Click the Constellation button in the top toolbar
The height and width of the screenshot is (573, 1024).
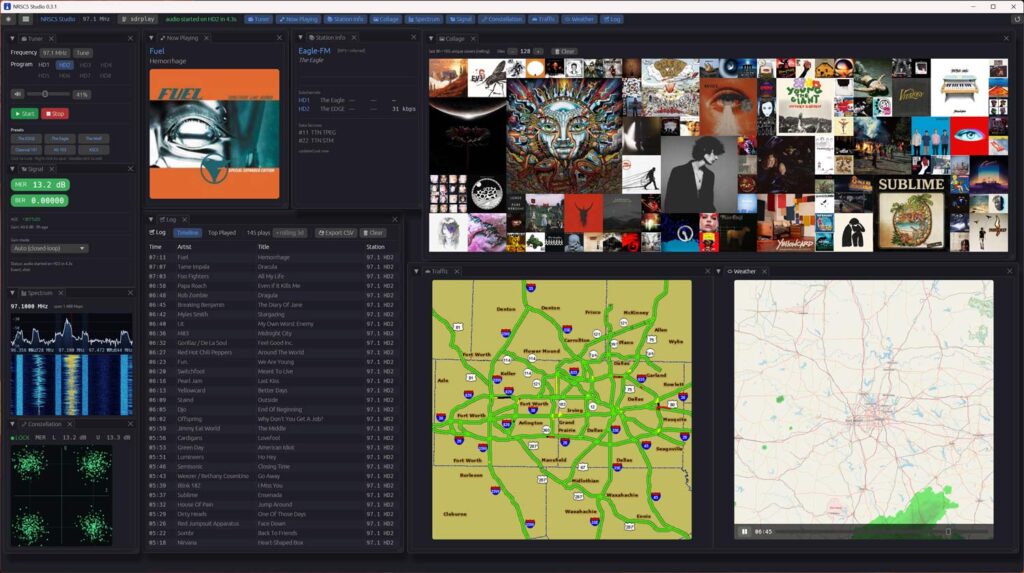coord(502,20)
